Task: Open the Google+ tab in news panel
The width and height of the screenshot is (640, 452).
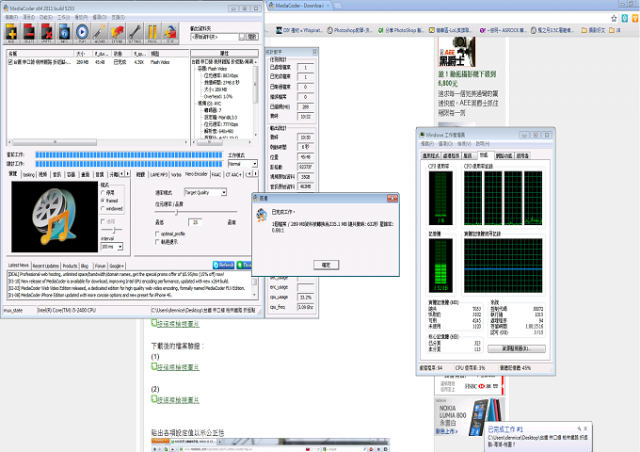Action: pos(117,266)
